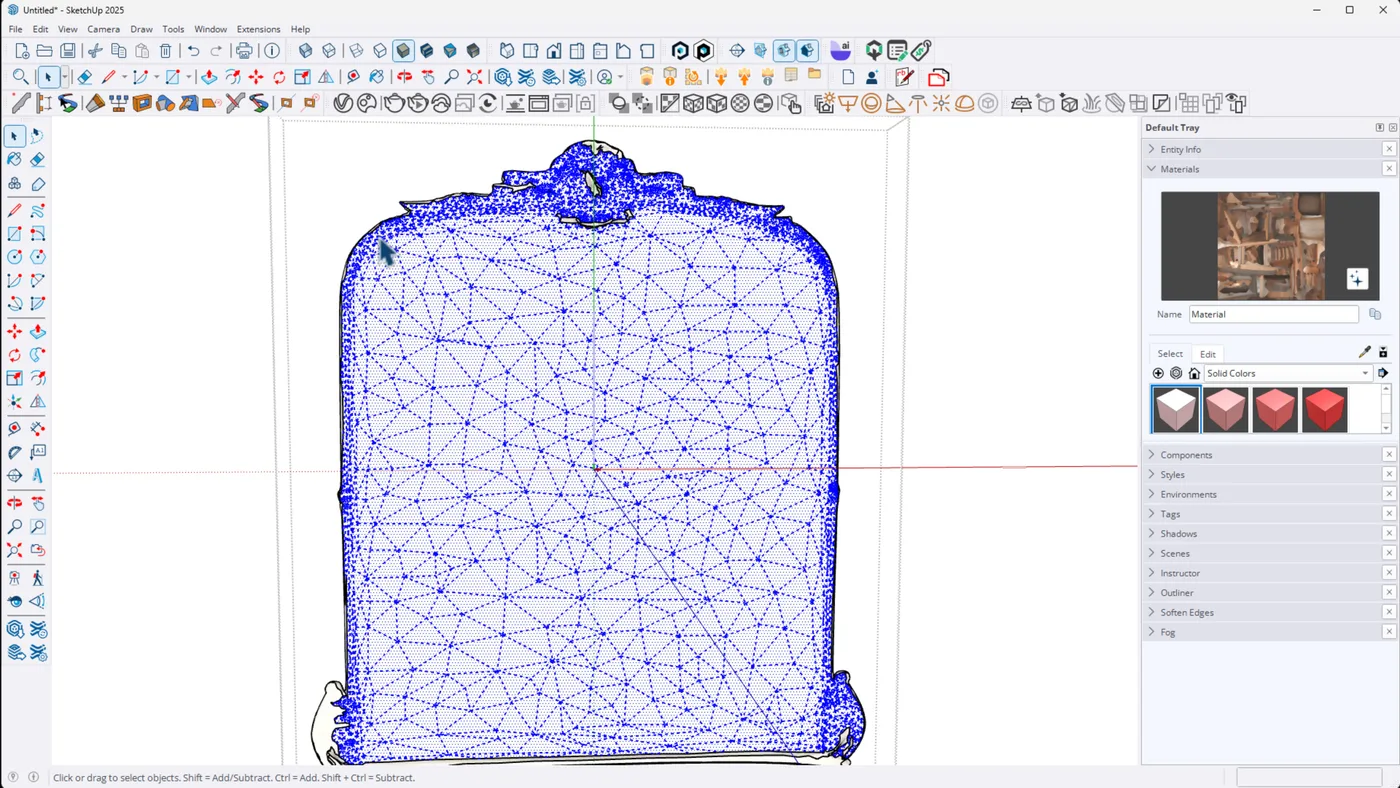Screen dimensions: 1400x788
Task: Switch to the Edit tab in Materials
Action: 1207,354
